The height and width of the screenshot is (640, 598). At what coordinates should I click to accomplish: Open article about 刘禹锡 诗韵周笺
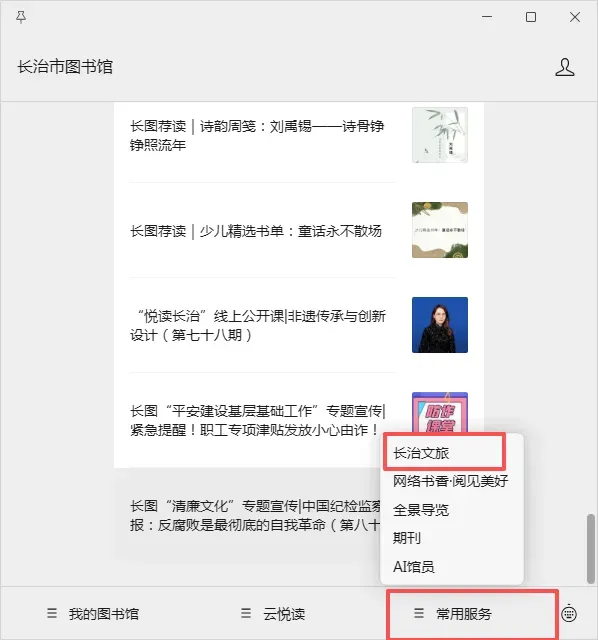tap(257, 135)
